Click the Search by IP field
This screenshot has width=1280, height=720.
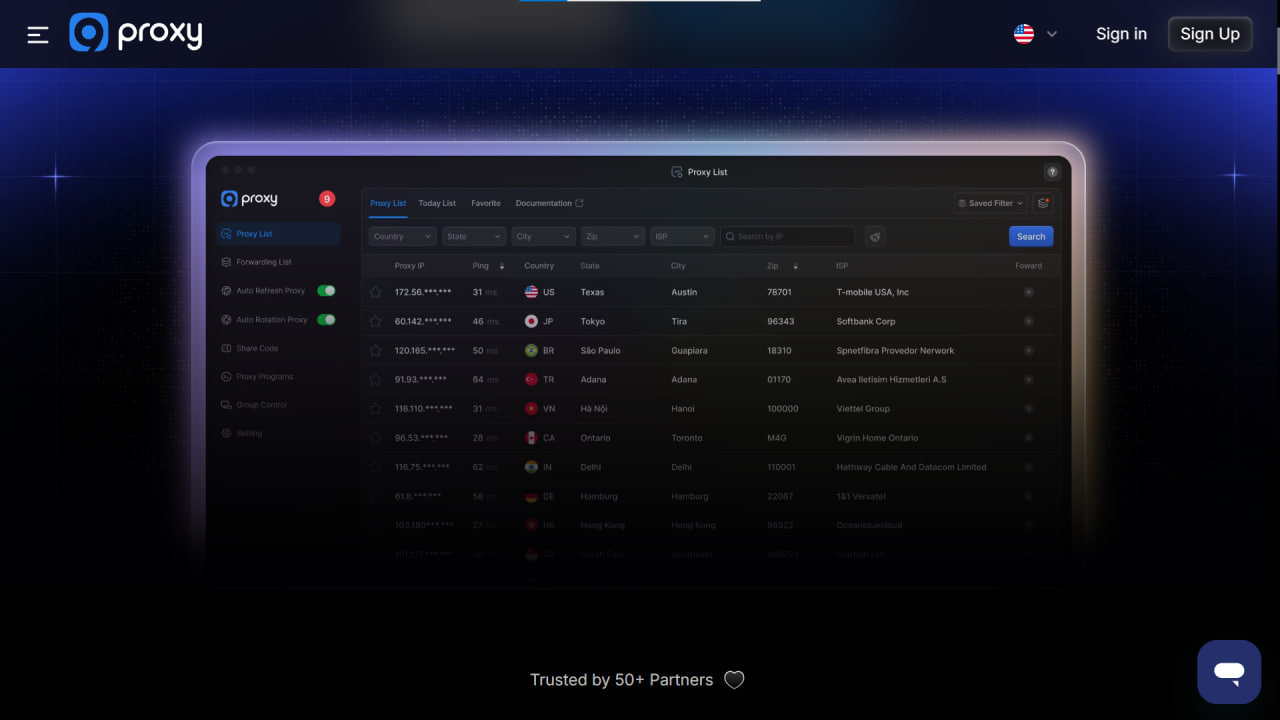pyautogui.click(x=790, y=237)
